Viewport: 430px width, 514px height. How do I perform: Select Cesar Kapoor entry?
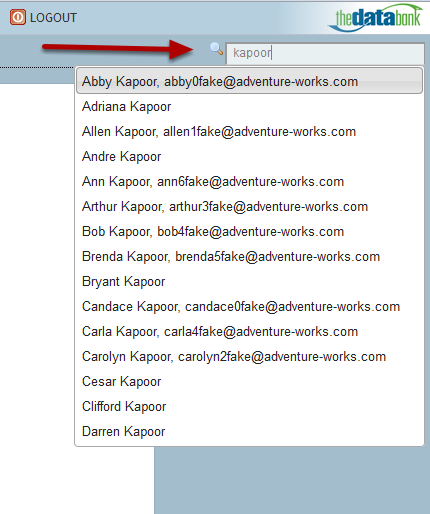pyautogui.click(x=249, y=382)
